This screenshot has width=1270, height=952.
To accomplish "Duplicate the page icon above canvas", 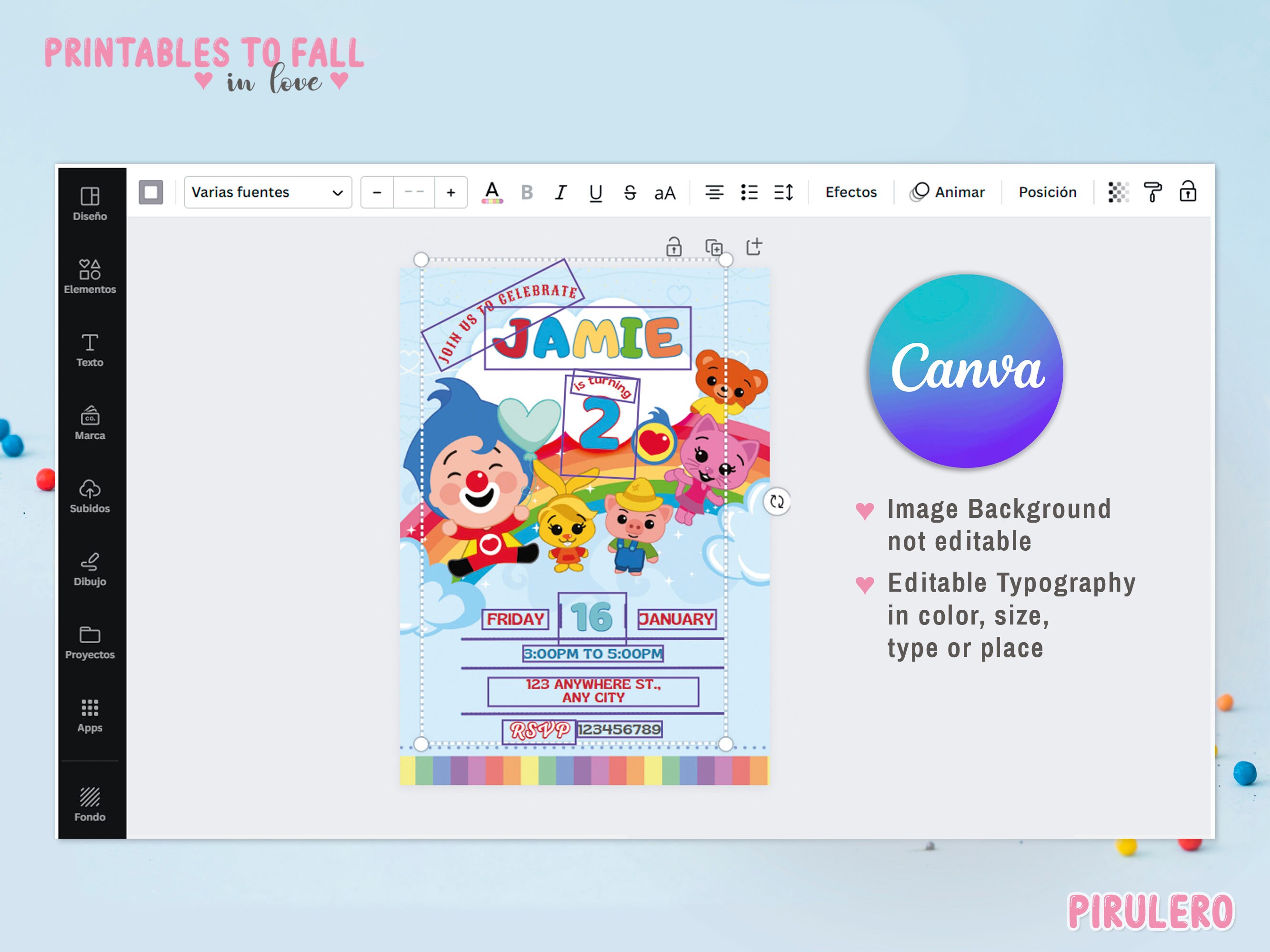I will (714, 248).
